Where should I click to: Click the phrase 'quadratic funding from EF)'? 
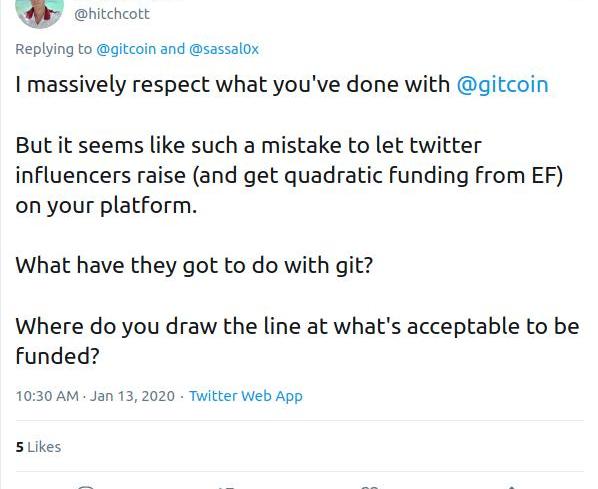(x=423, y=176)
